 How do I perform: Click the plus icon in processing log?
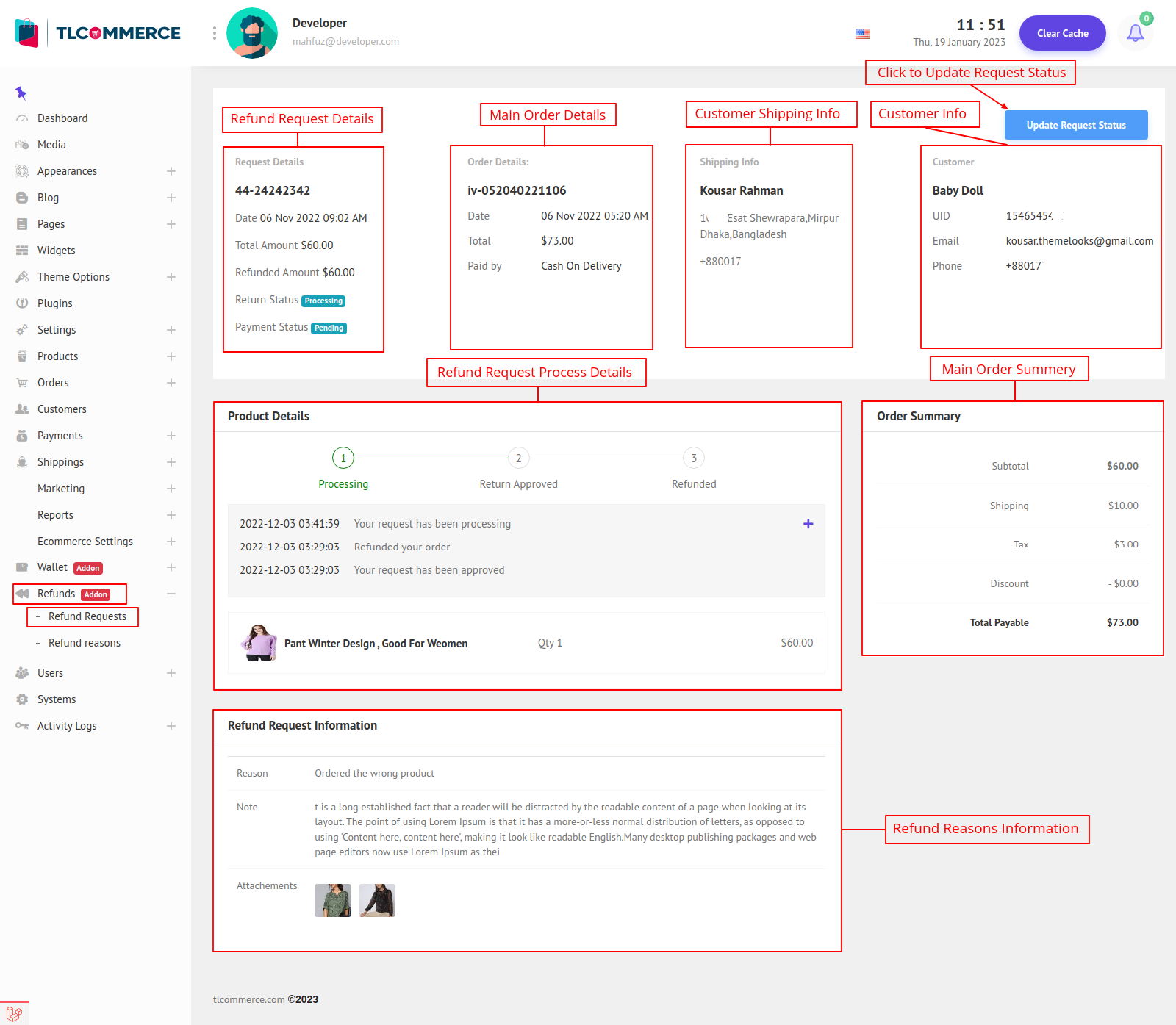[x=808, y=524]
